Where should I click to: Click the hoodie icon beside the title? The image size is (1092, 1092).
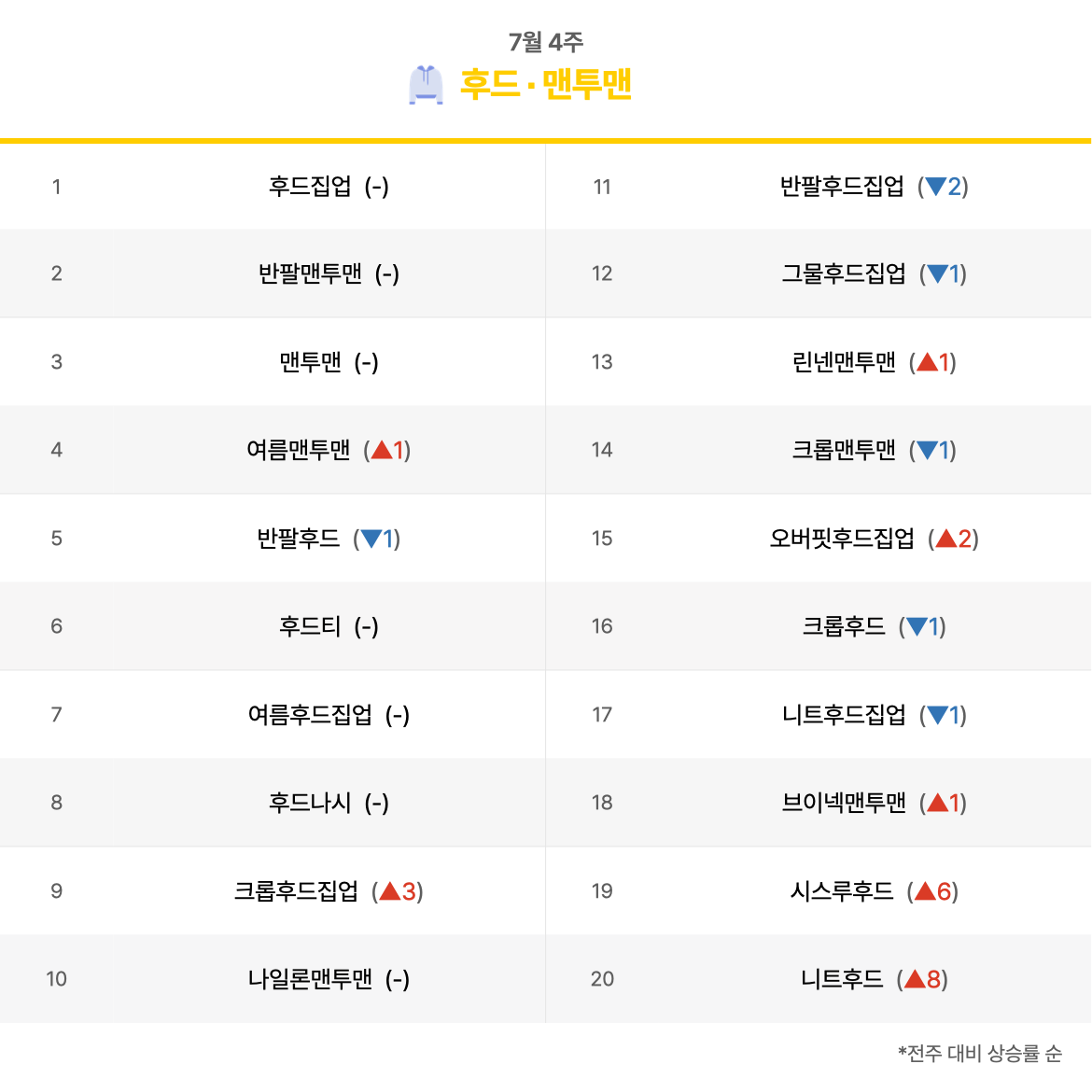point(426,85)
